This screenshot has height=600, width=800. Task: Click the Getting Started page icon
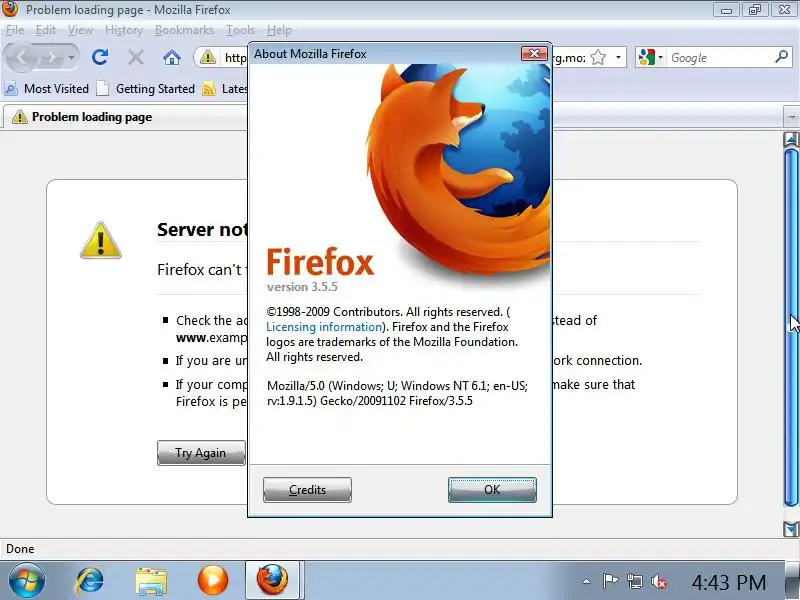103,89
